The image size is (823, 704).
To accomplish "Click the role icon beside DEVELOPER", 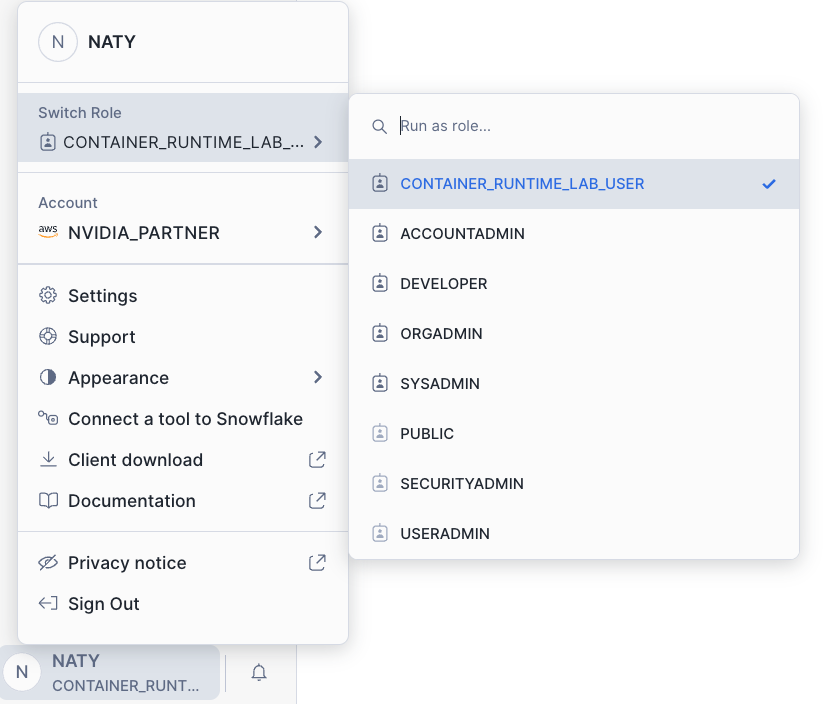I will click(x=380, y=283).
